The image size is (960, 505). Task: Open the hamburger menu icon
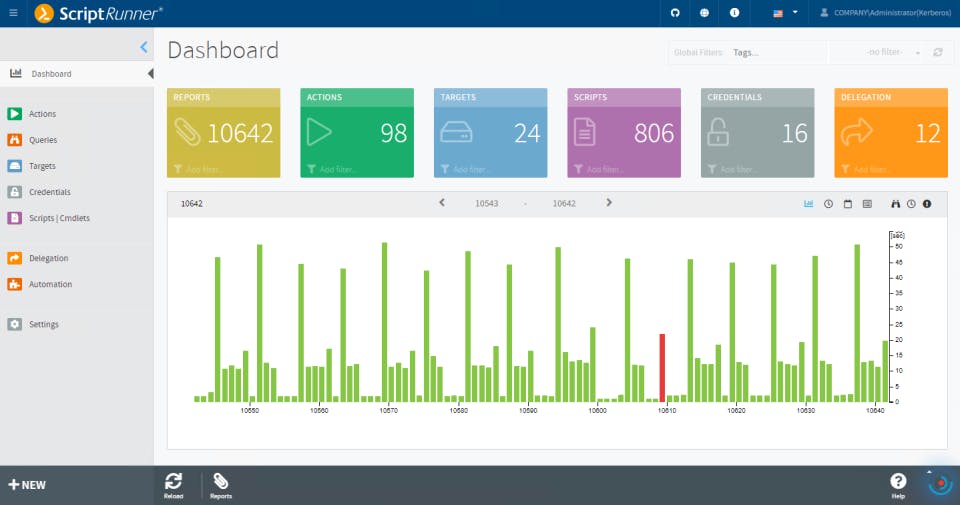click(x=13, y=13)
